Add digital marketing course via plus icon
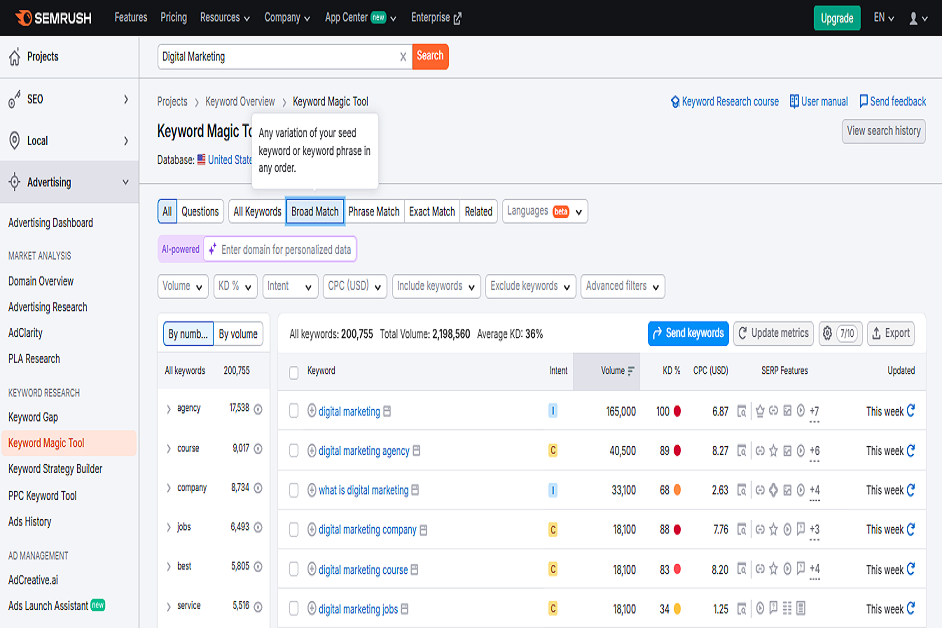Image resolution: width=942 pixels, height=628 pixels. click(x=312, y=569)
